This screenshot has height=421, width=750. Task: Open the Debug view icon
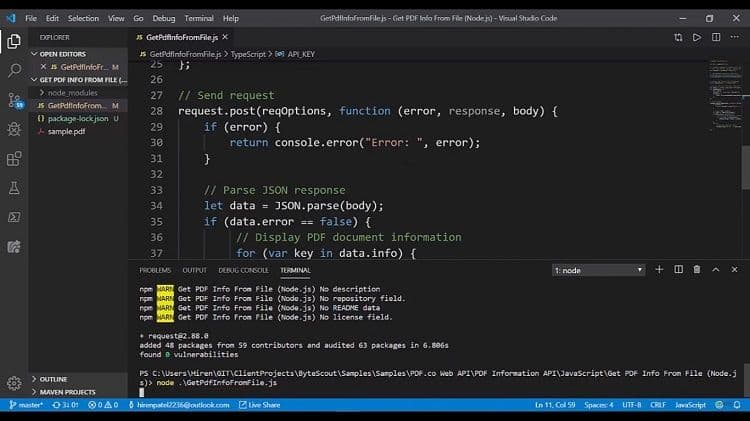coord(14,129)
